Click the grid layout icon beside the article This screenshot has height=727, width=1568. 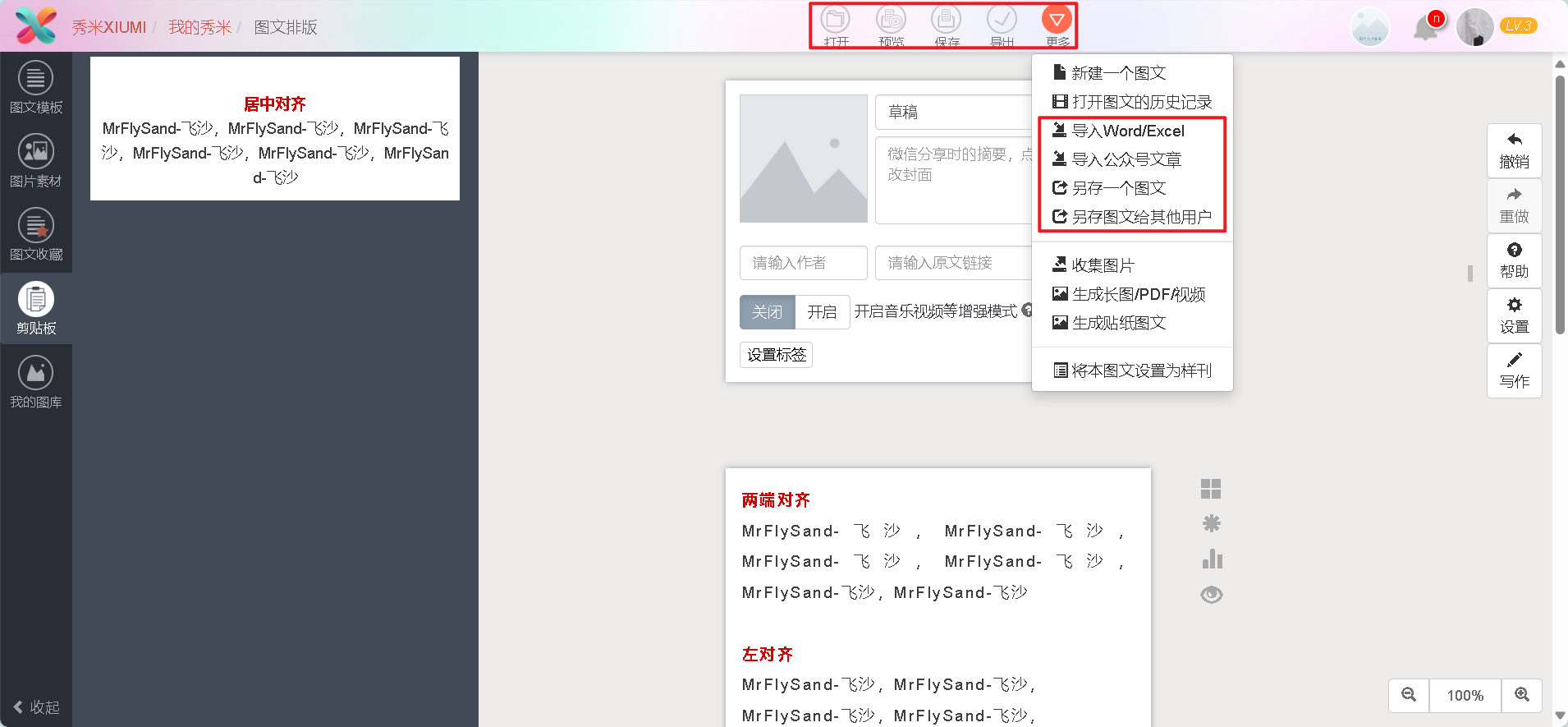(1211, 489)
